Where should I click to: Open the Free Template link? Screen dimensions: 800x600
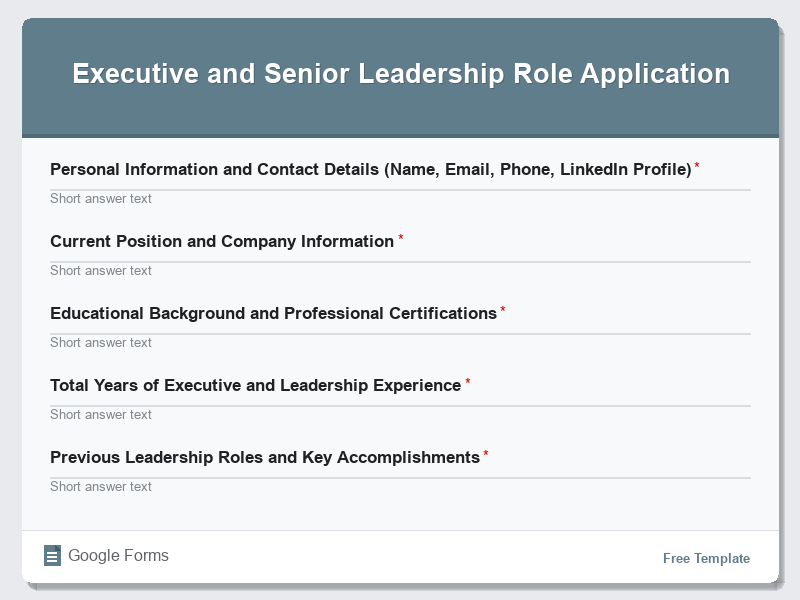coord(706,558)
